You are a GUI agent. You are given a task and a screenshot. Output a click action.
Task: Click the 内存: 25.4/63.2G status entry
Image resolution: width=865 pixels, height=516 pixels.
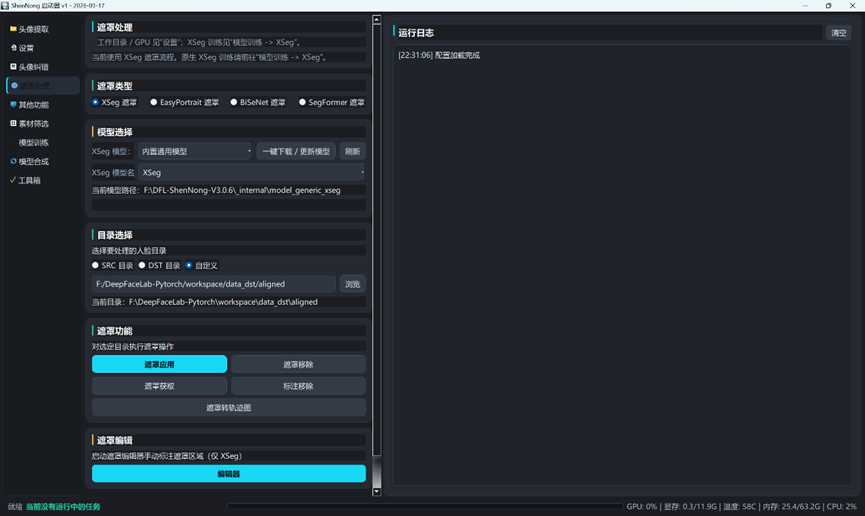(791, 507)
